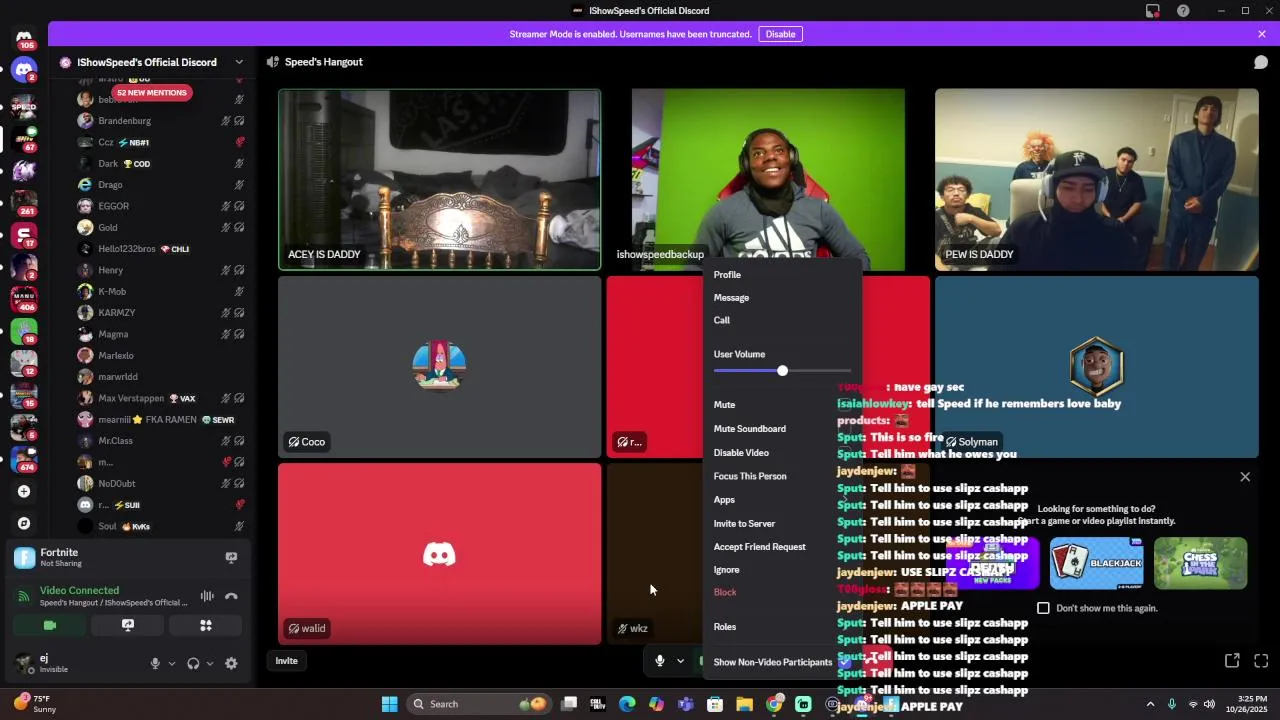1280x720 pixels.
Task: Expand Apps submenu
Action: [x=782, y=500]
